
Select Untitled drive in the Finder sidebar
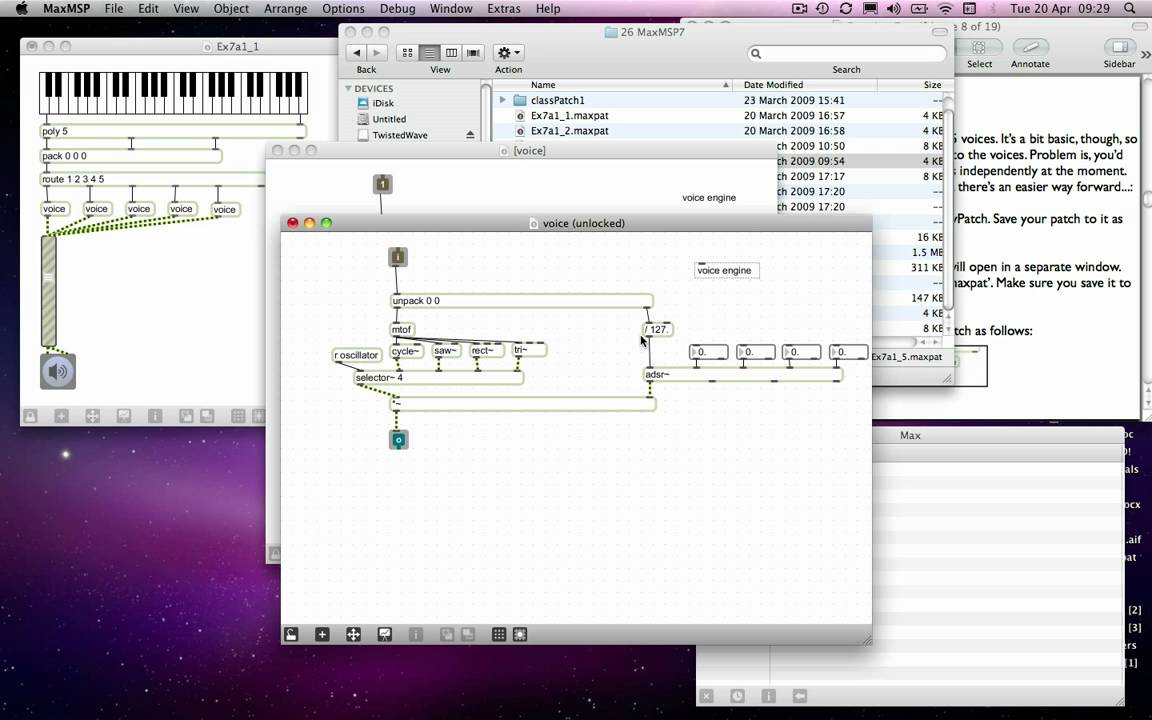pyautogui.click(x=389, y=119)
